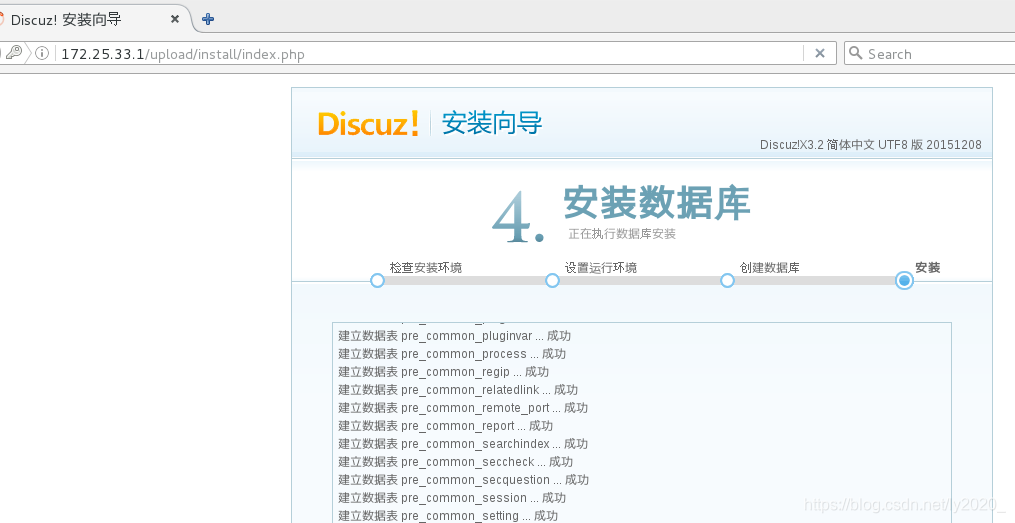Click the Discuz!X3.2 version text

coord(871,145)
